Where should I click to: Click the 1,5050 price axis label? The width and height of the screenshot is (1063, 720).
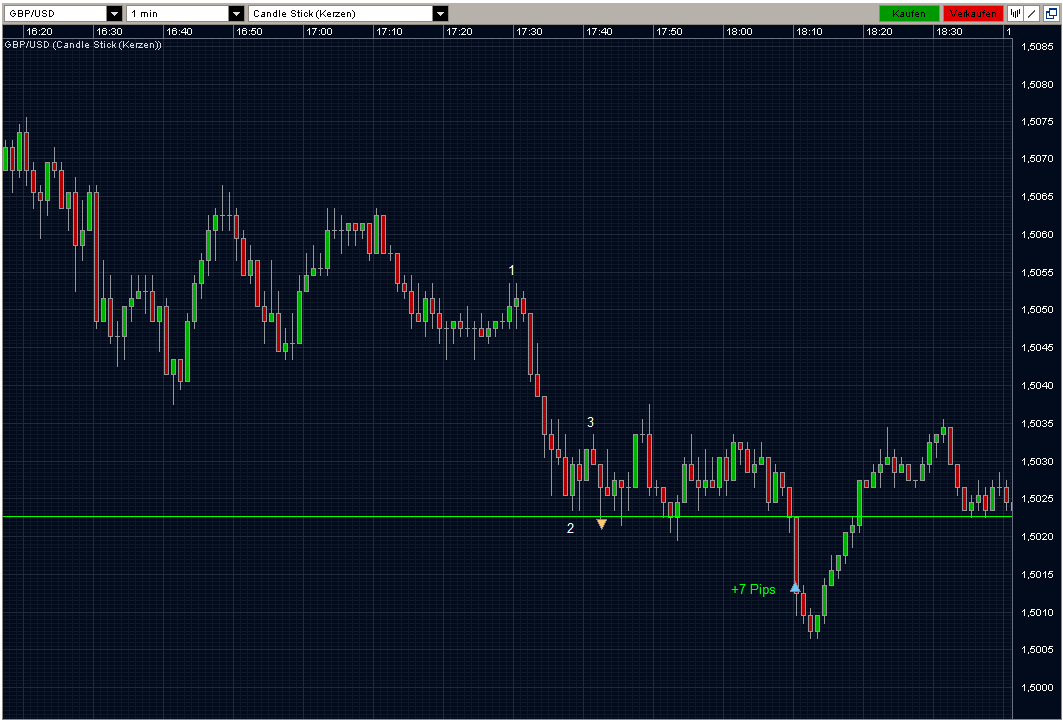click(1037, 310)
